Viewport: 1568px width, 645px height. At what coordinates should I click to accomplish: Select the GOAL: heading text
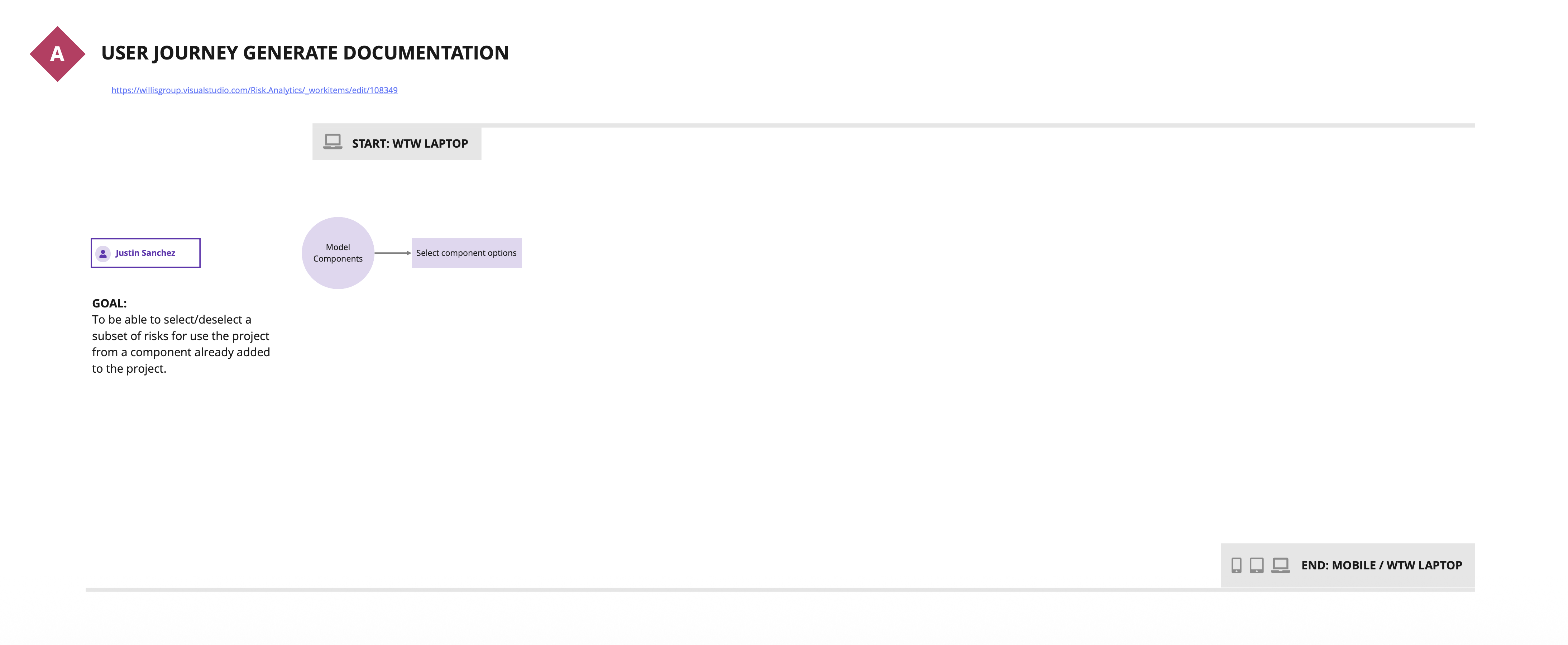coord(110,303)
